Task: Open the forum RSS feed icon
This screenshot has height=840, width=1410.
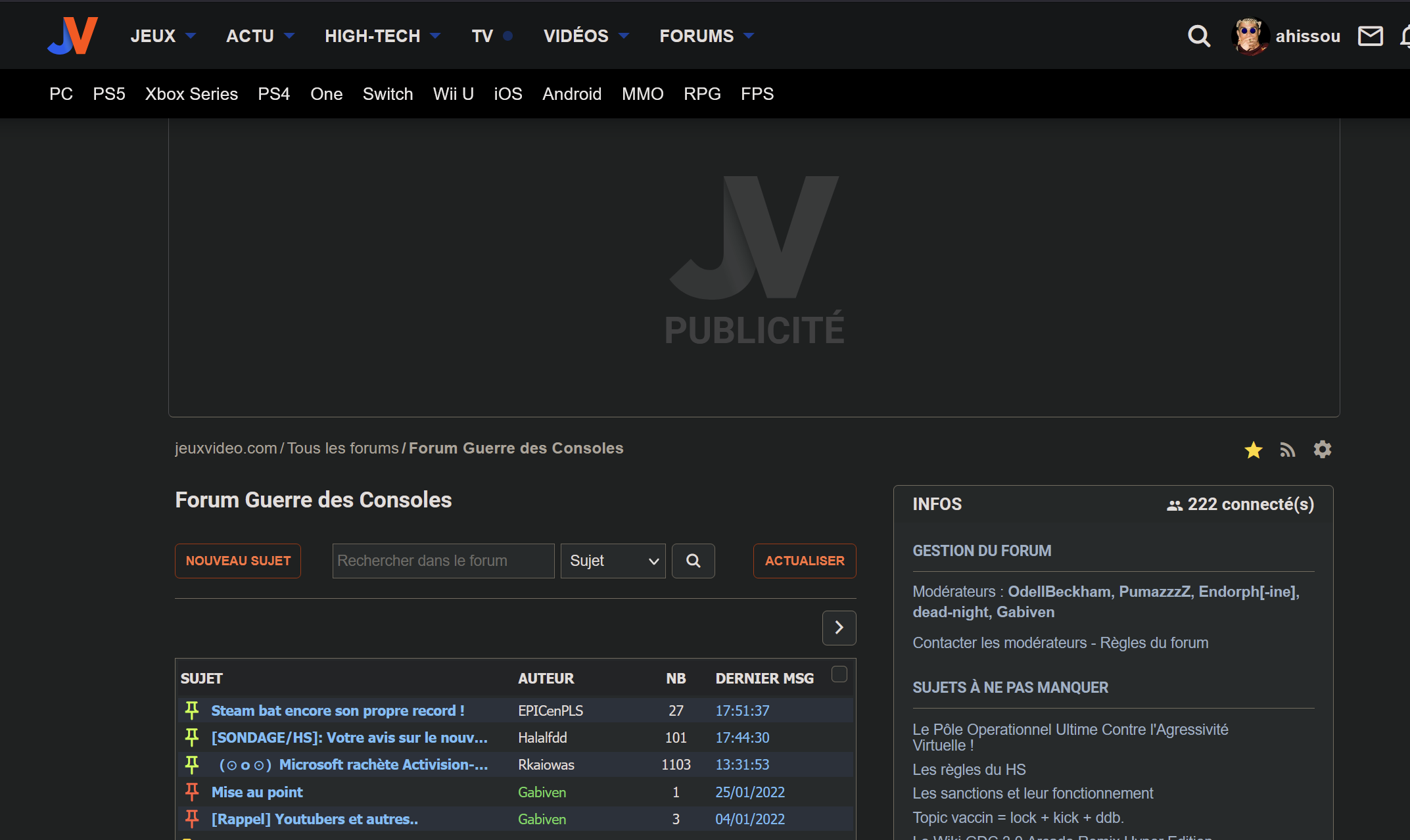Action: tap(1287, 450)
